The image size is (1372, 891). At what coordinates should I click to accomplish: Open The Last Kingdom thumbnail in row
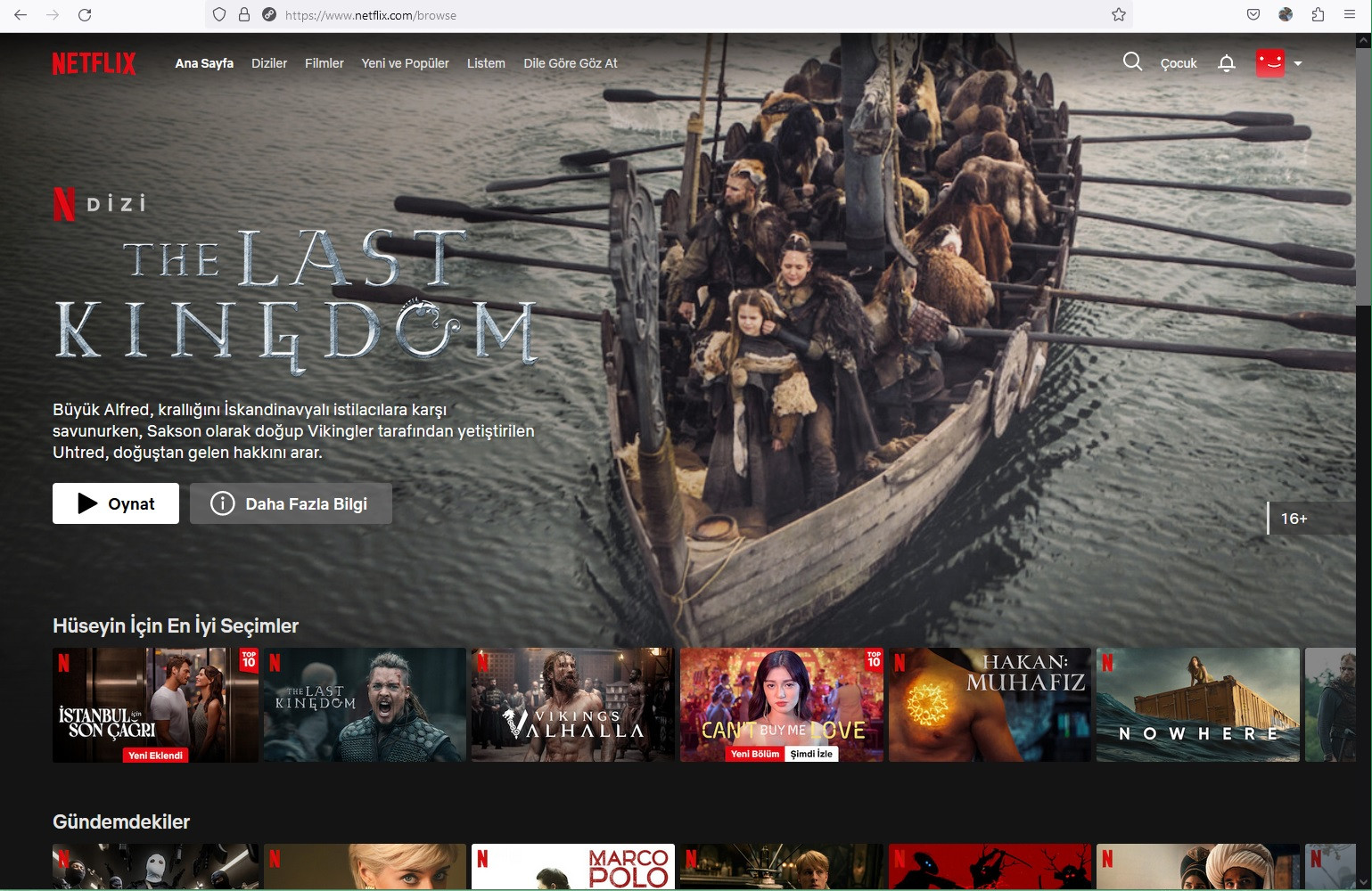(365, 705)
